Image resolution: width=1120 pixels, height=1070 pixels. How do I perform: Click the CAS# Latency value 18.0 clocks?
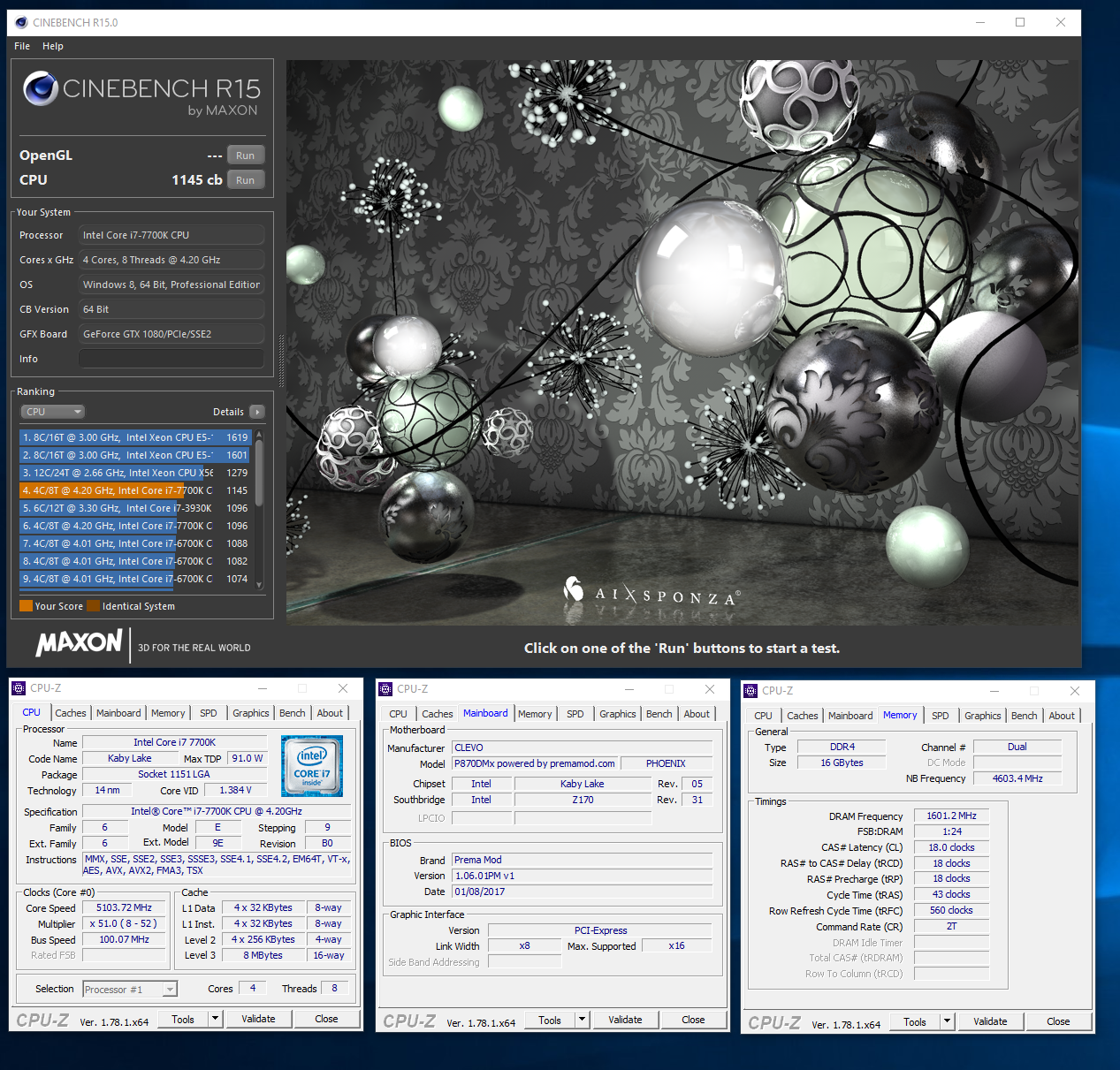951,847
